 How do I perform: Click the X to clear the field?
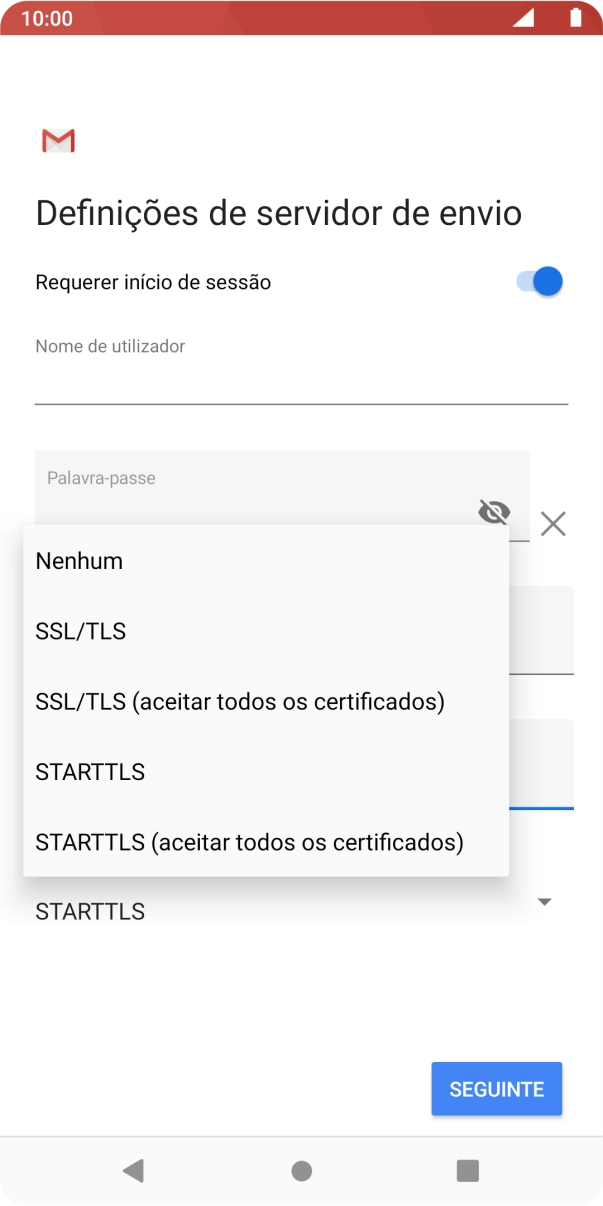553,523
